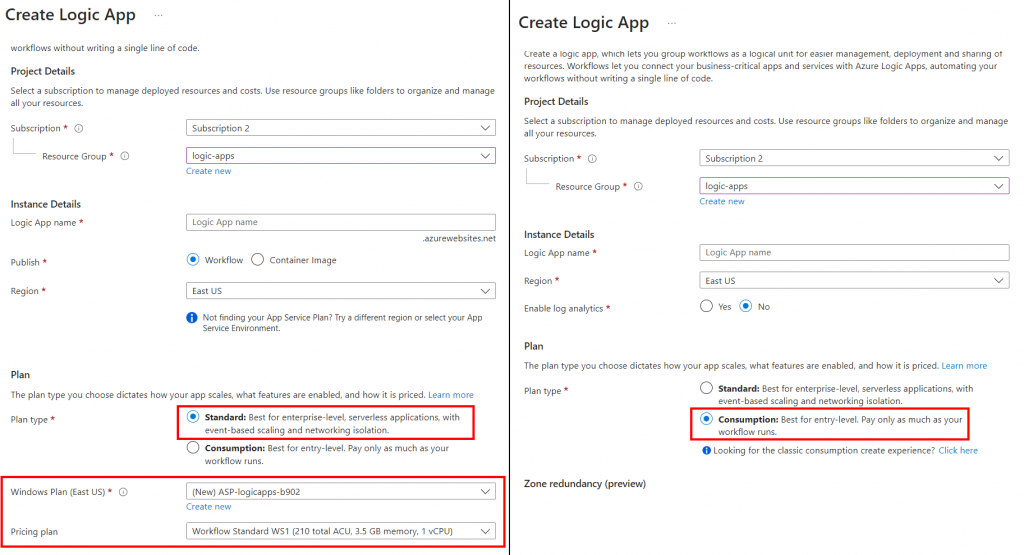Screen dimensions: 1024x555
Task: Click Create new under Resource Group in the right panel
Action: click(722, 202)
